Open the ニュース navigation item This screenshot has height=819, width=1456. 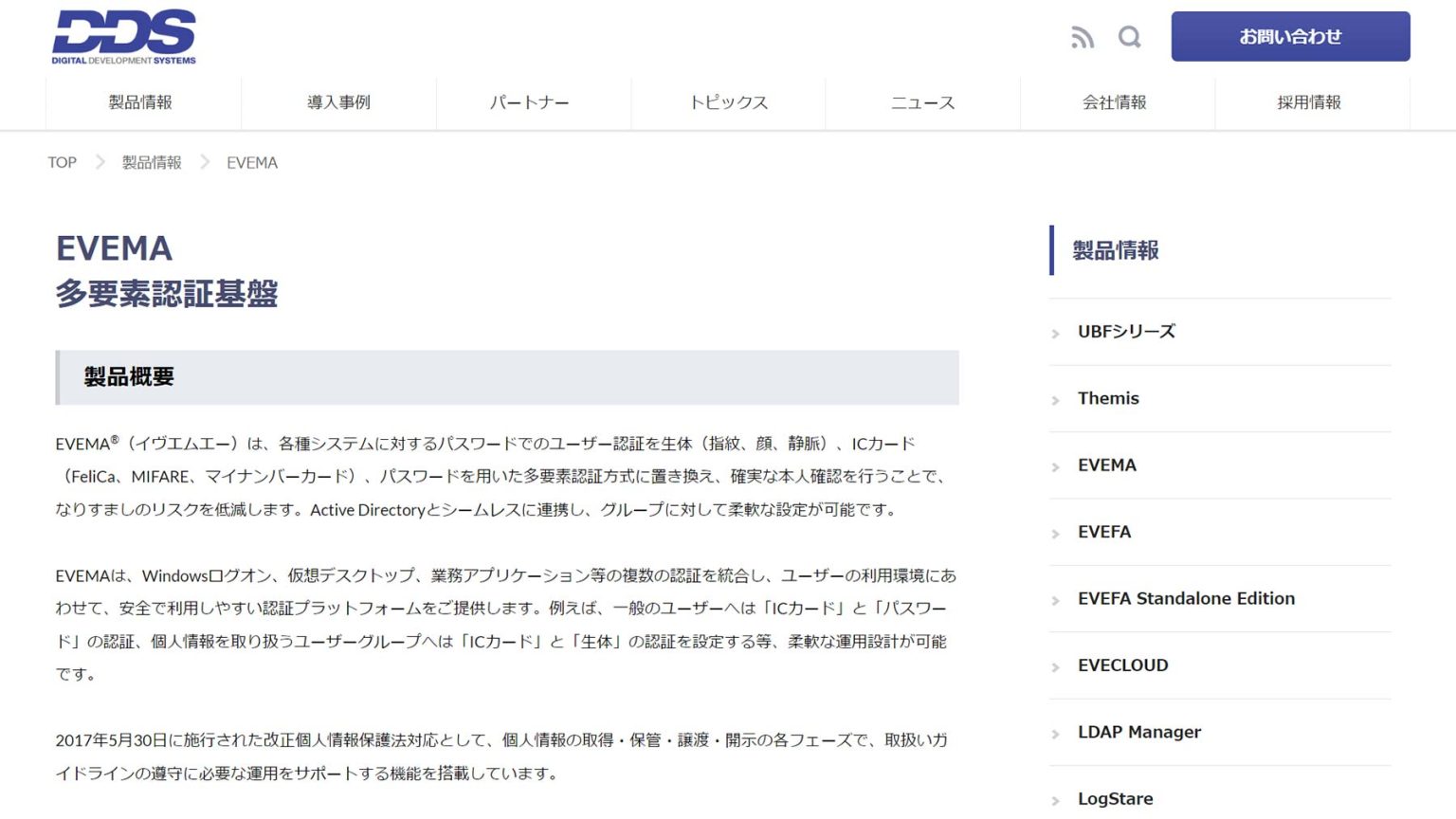tap(922, 102)
